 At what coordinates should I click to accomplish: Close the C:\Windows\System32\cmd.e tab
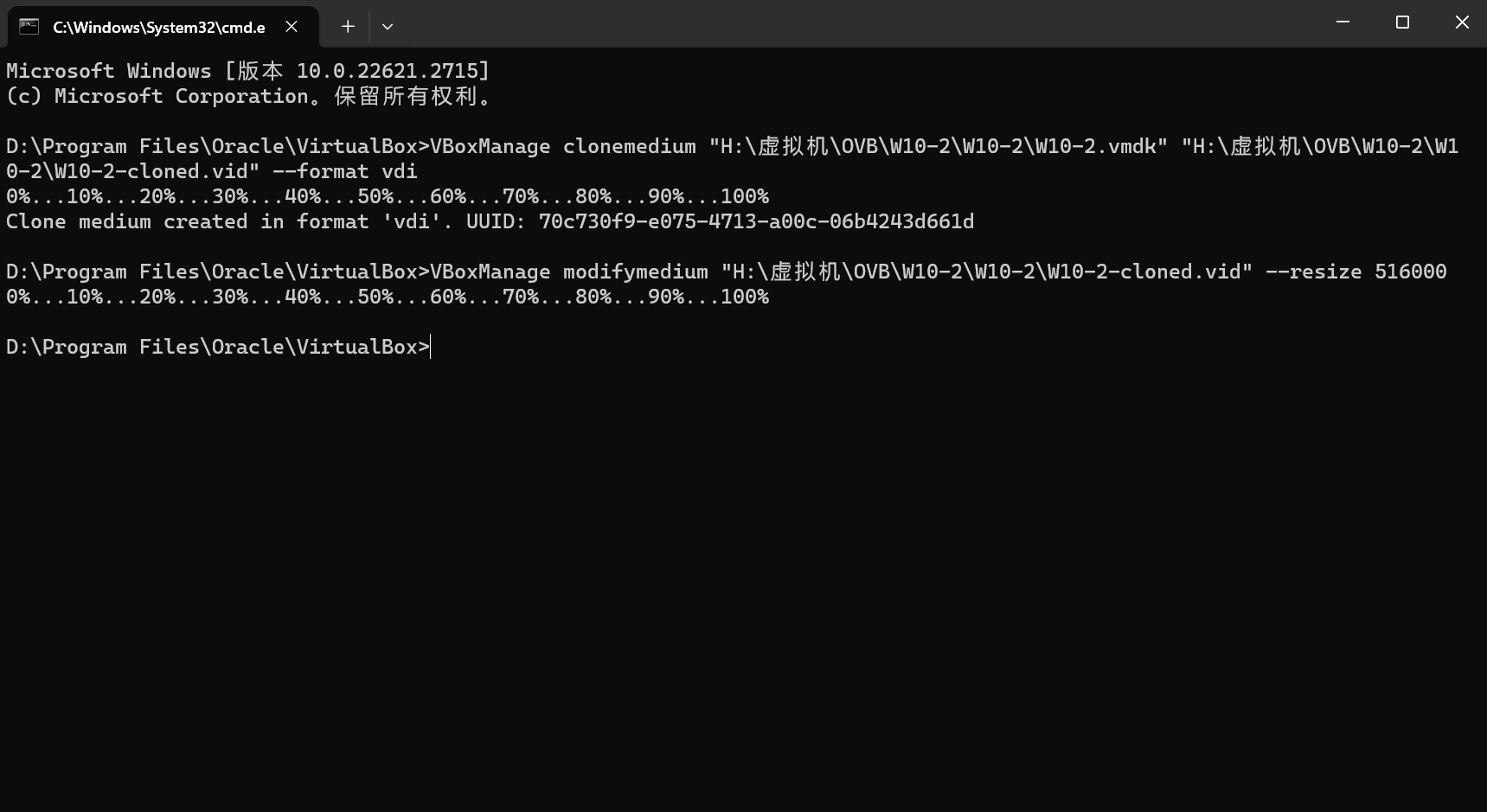click(x=291, y=27)
